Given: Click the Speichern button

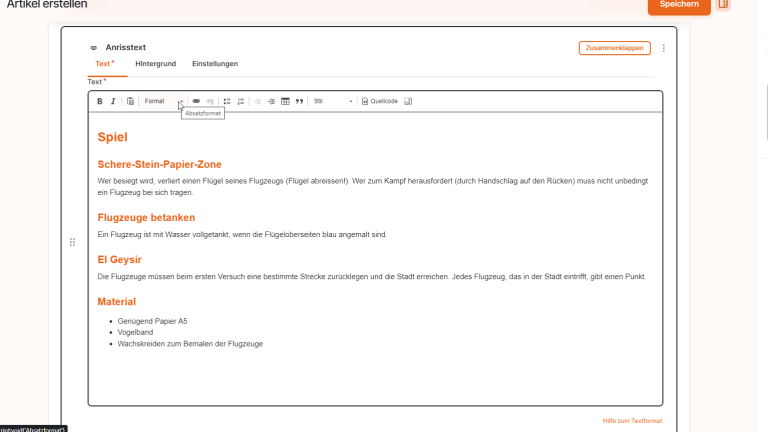Looking at the screenshot, I should (x=679, y=5).
